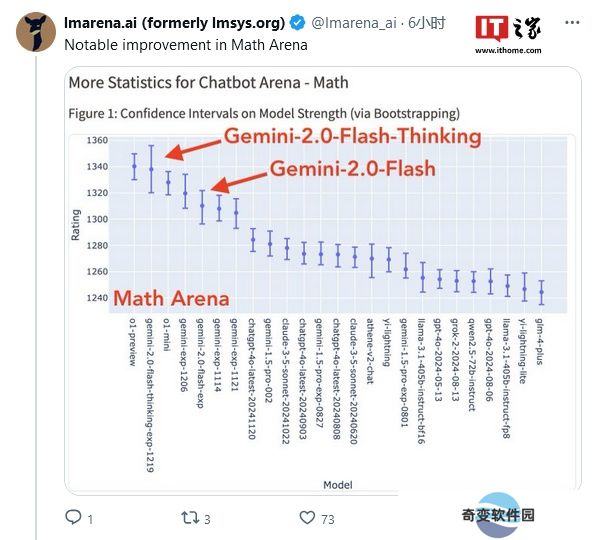
Task: Click the 6小时 post timestamp
Action: [x=426, y=23]
